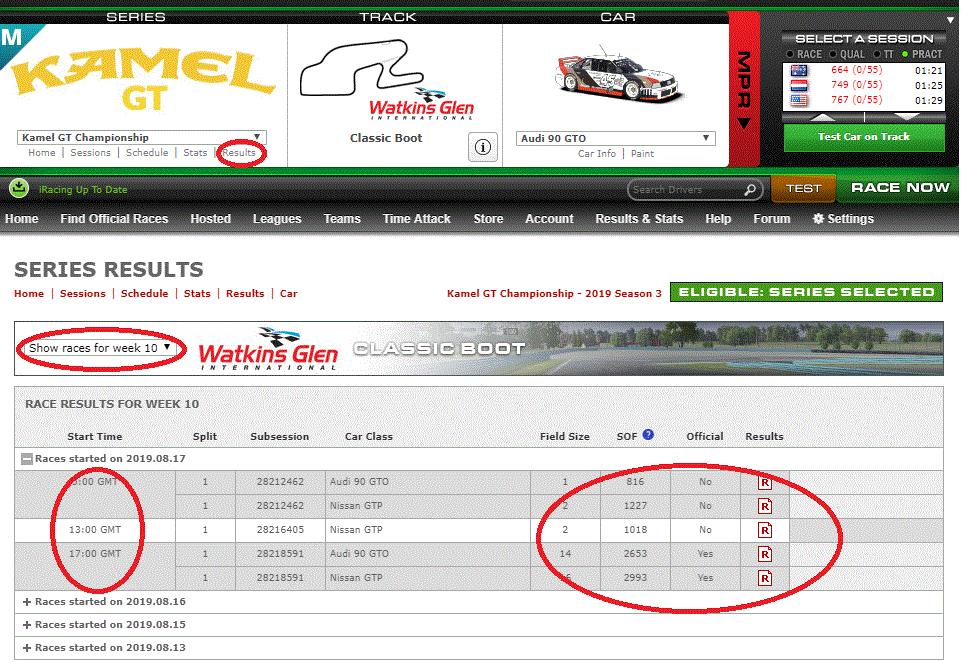This screenshot has height=663, width=963.
Task: Click Sessions link under series dropdown
Action: pyautogui.click(x=90, y=153)
